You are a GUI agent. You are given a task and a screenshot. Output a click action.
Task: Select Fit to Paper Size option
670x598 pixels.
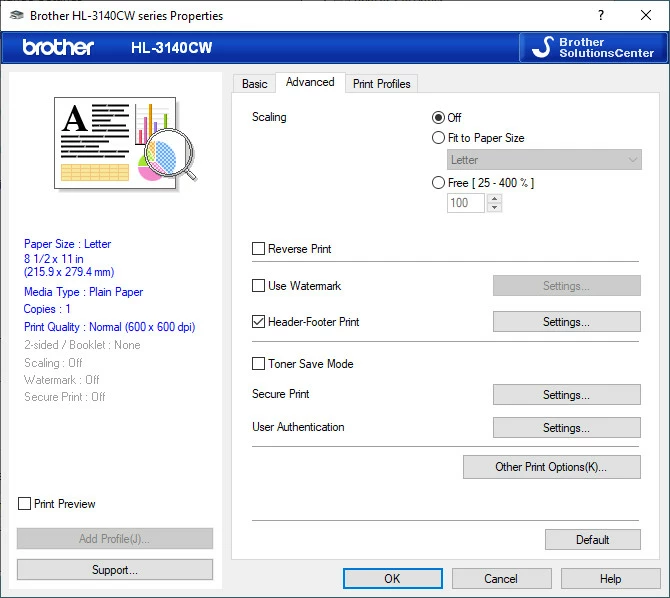click(x=438, y=138)
